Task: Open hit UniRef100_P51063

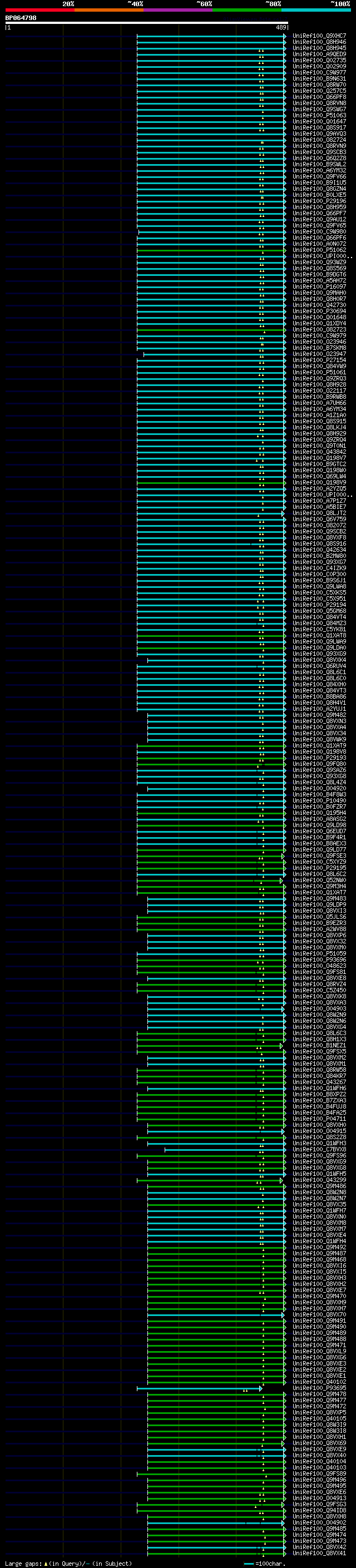Action: (319, 115)
